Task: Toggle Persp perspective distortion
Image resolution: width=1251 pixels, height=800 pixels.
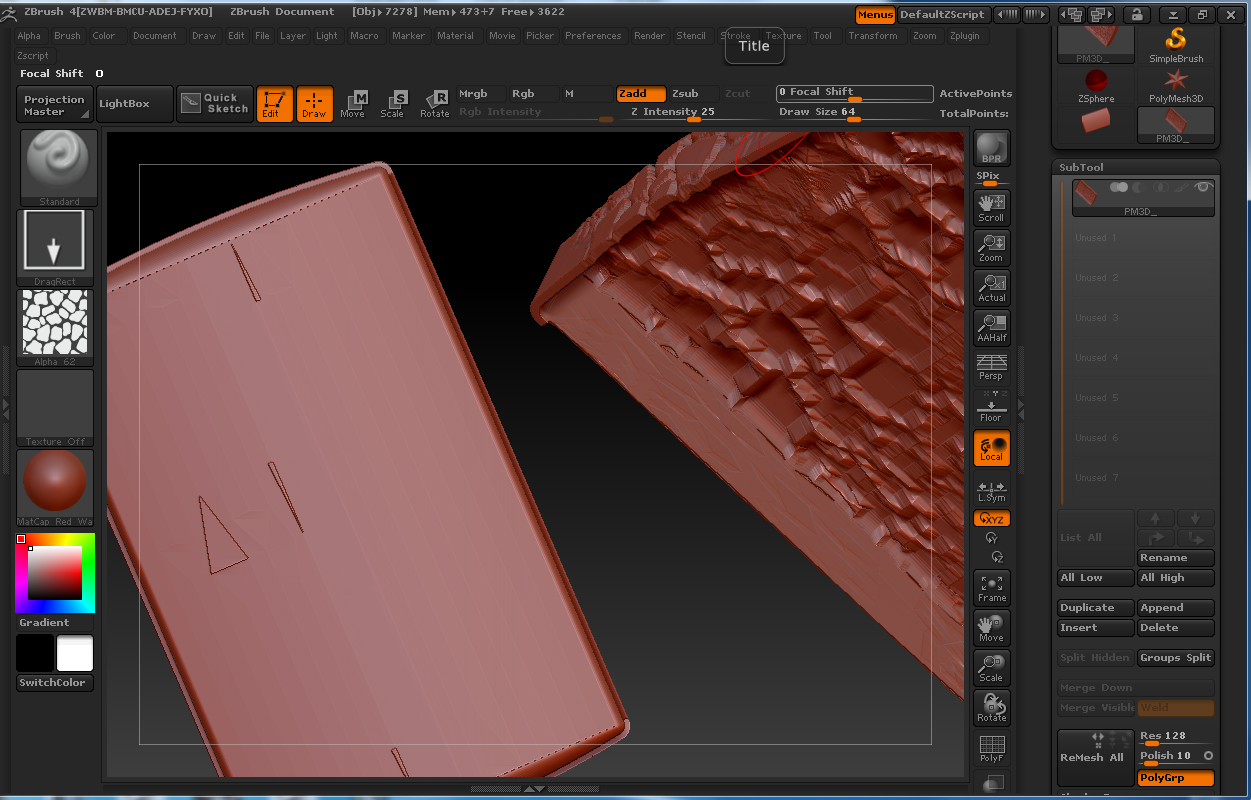Action: [991, 367]
